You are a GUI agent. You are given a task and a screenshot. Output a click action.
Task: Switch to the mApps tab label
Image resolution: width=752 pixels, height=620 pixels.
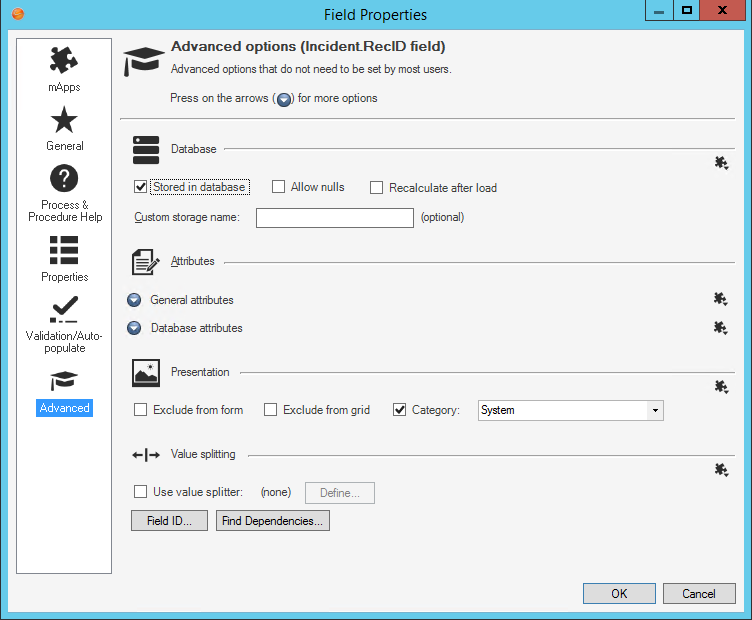[x=64, y=87]
